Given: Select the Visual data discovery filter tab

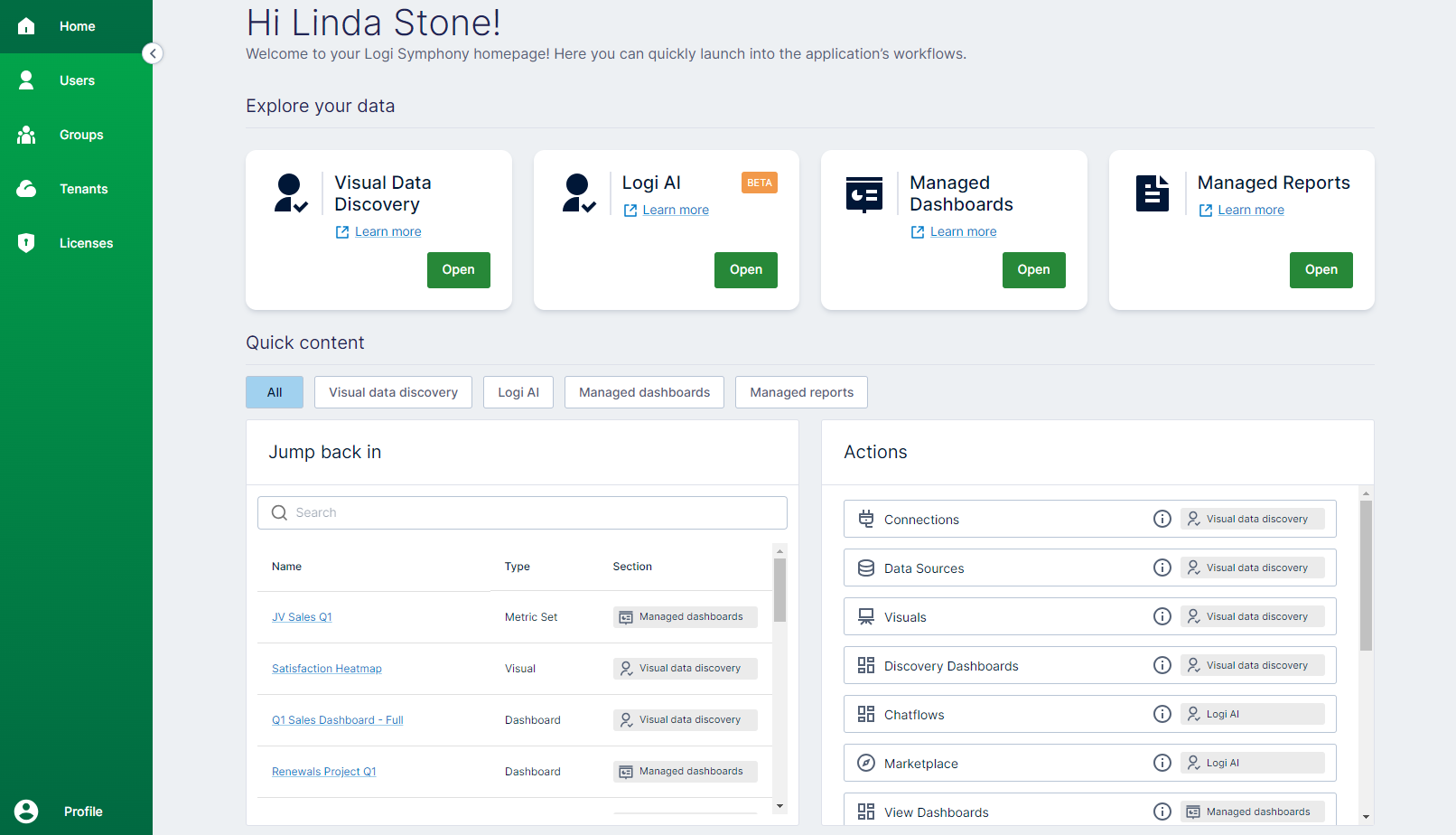Looking at the screenshot, I should (x=393, y=392).
